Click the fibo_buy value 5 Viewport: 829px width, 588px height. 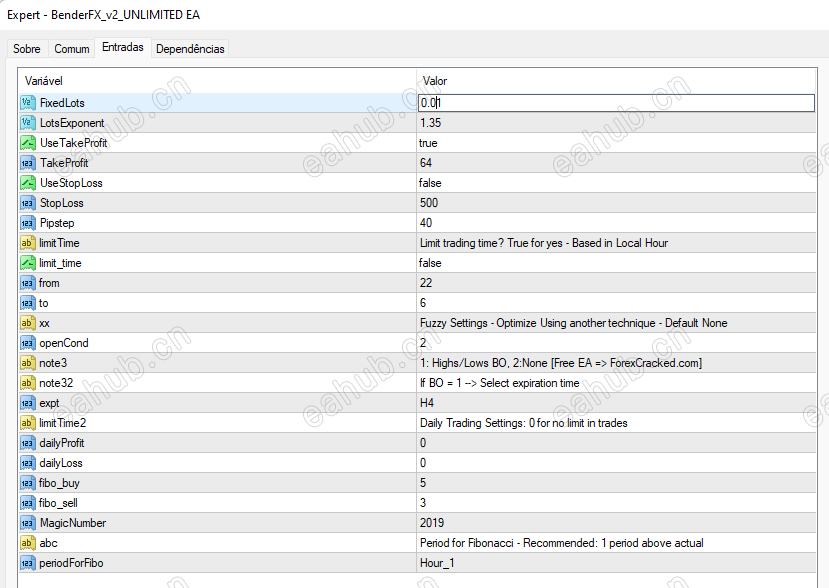pos(422,483)
